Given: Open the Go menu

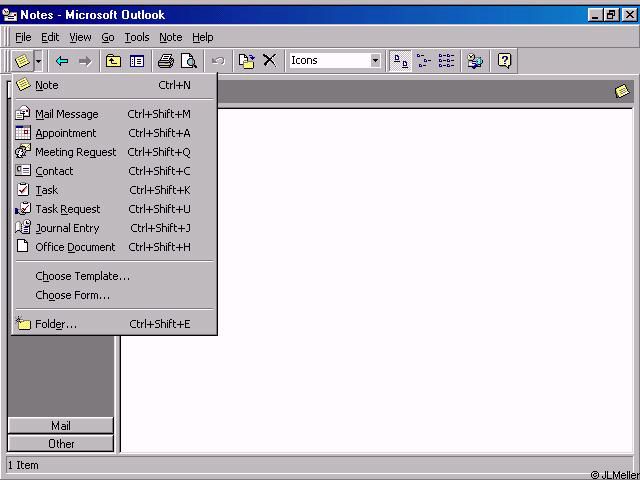Looking at the screenshot, I should [108, 38].
